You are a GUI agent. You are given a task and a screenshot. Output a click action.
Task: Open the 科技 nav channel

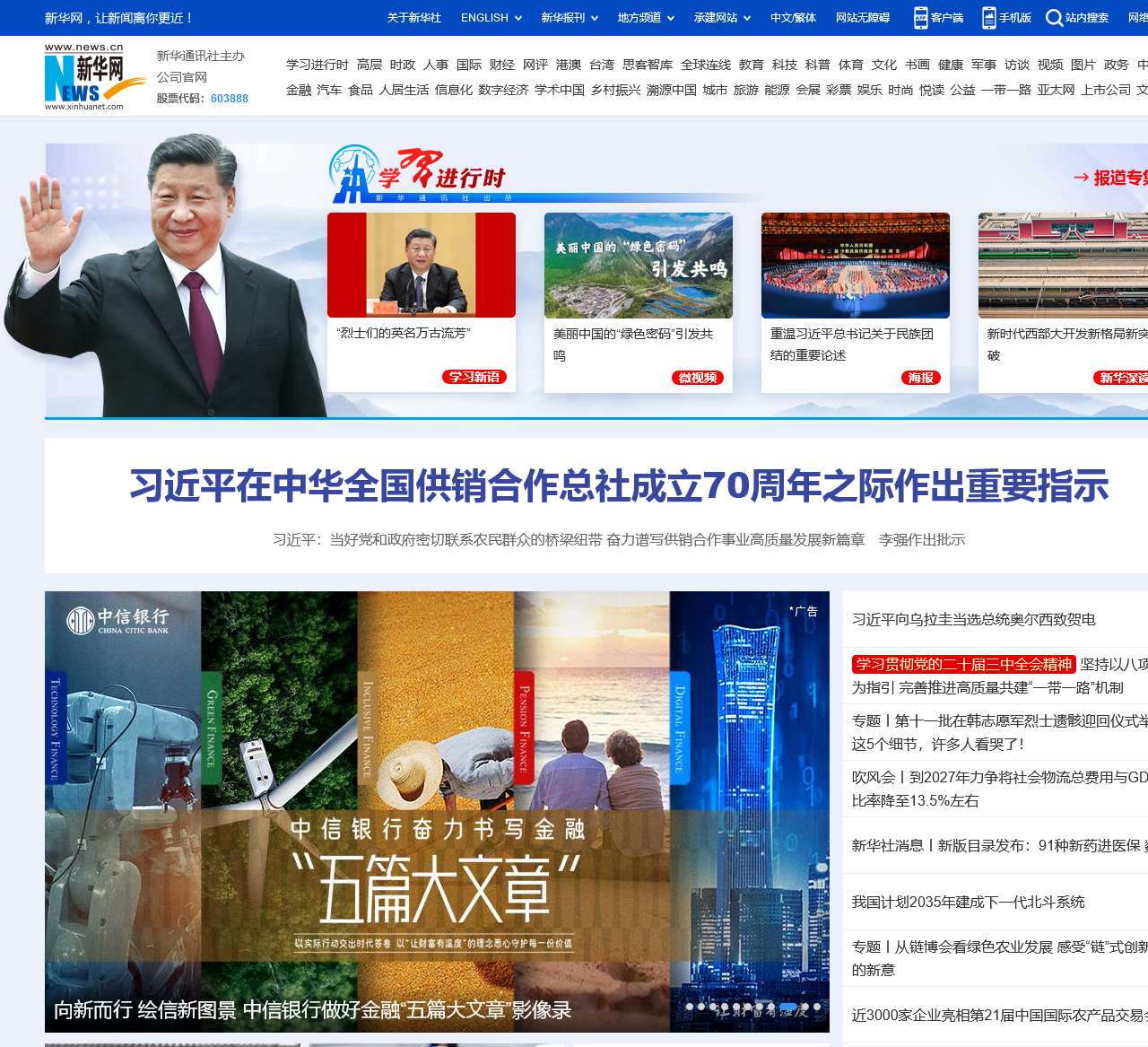pos(785,65)
